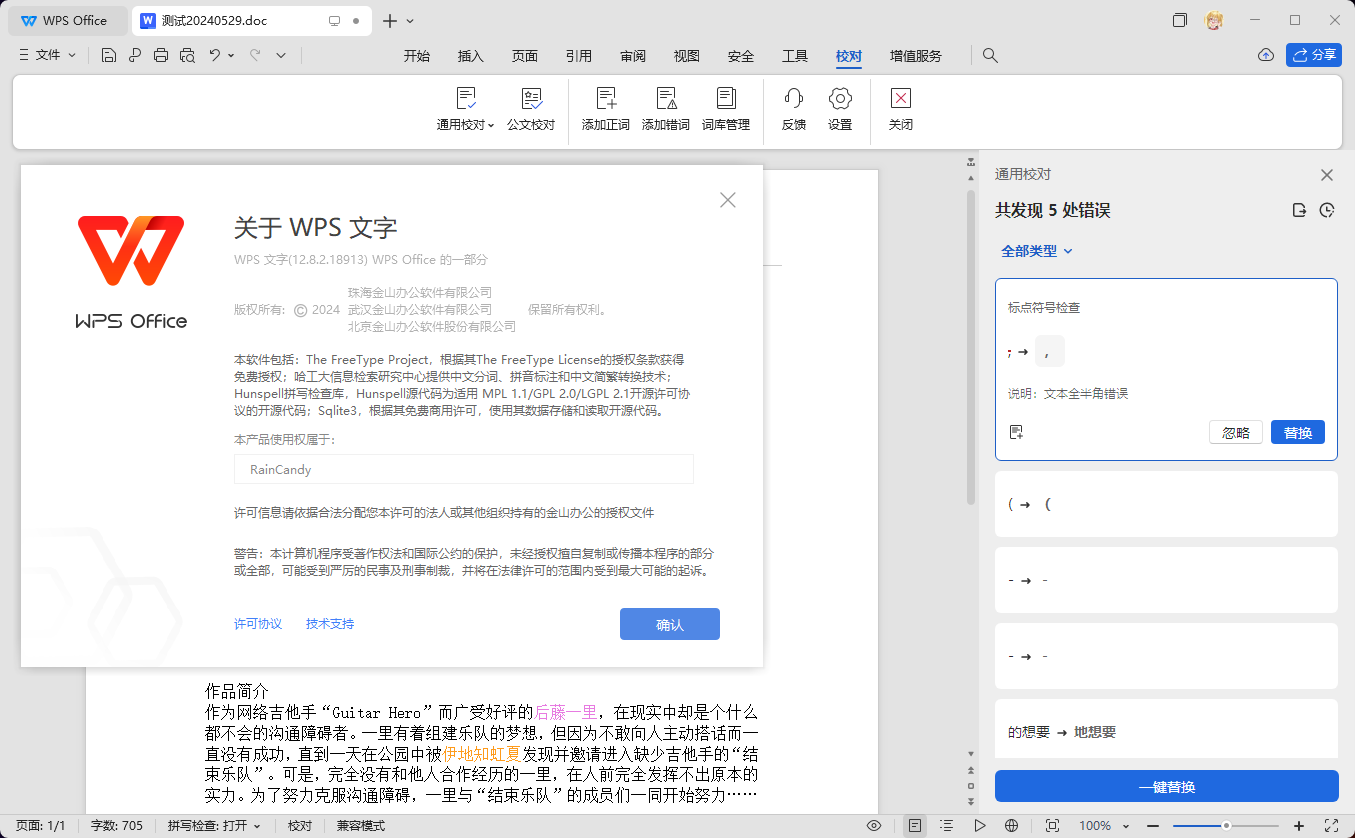Open Print Preview from the quick toolbar
Screen dimensions: 1355x838
[187, 56]
